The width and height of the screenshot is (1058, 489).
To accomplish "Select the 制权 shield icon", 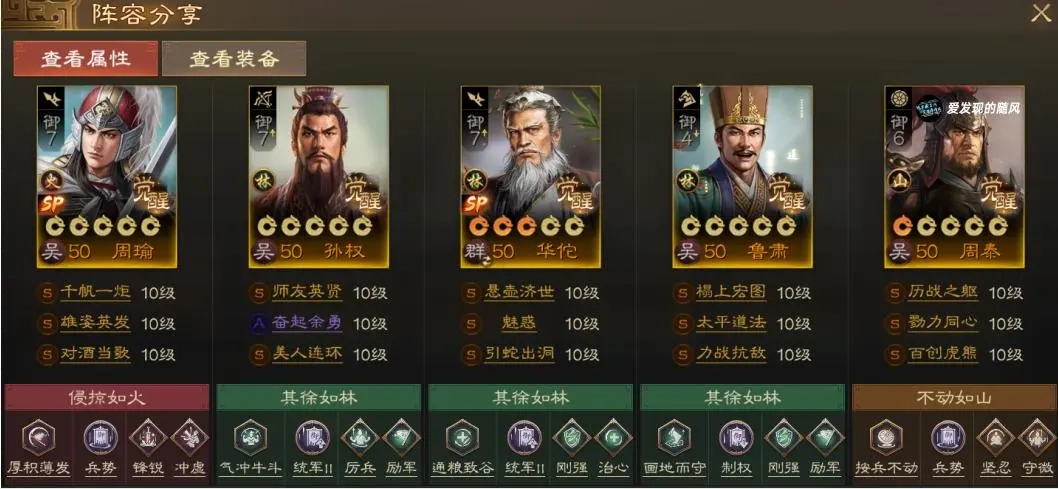I will coord(735,437).
